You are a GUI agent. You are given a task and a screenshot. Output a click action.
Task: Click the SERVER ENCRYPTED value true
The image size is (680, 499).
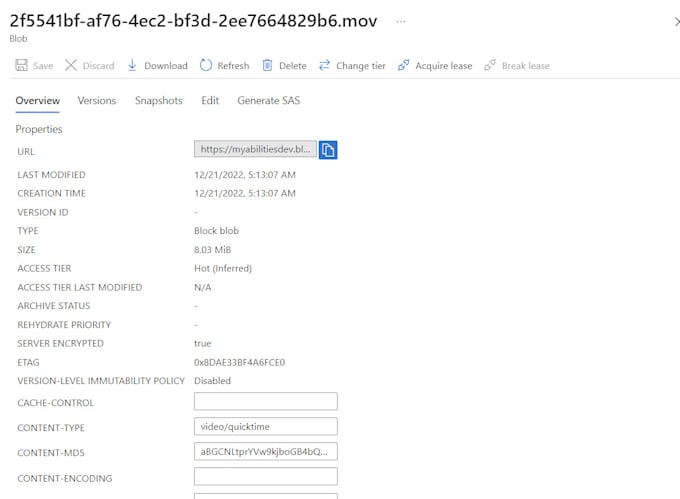pyautogui.click(x=203, y=343)
